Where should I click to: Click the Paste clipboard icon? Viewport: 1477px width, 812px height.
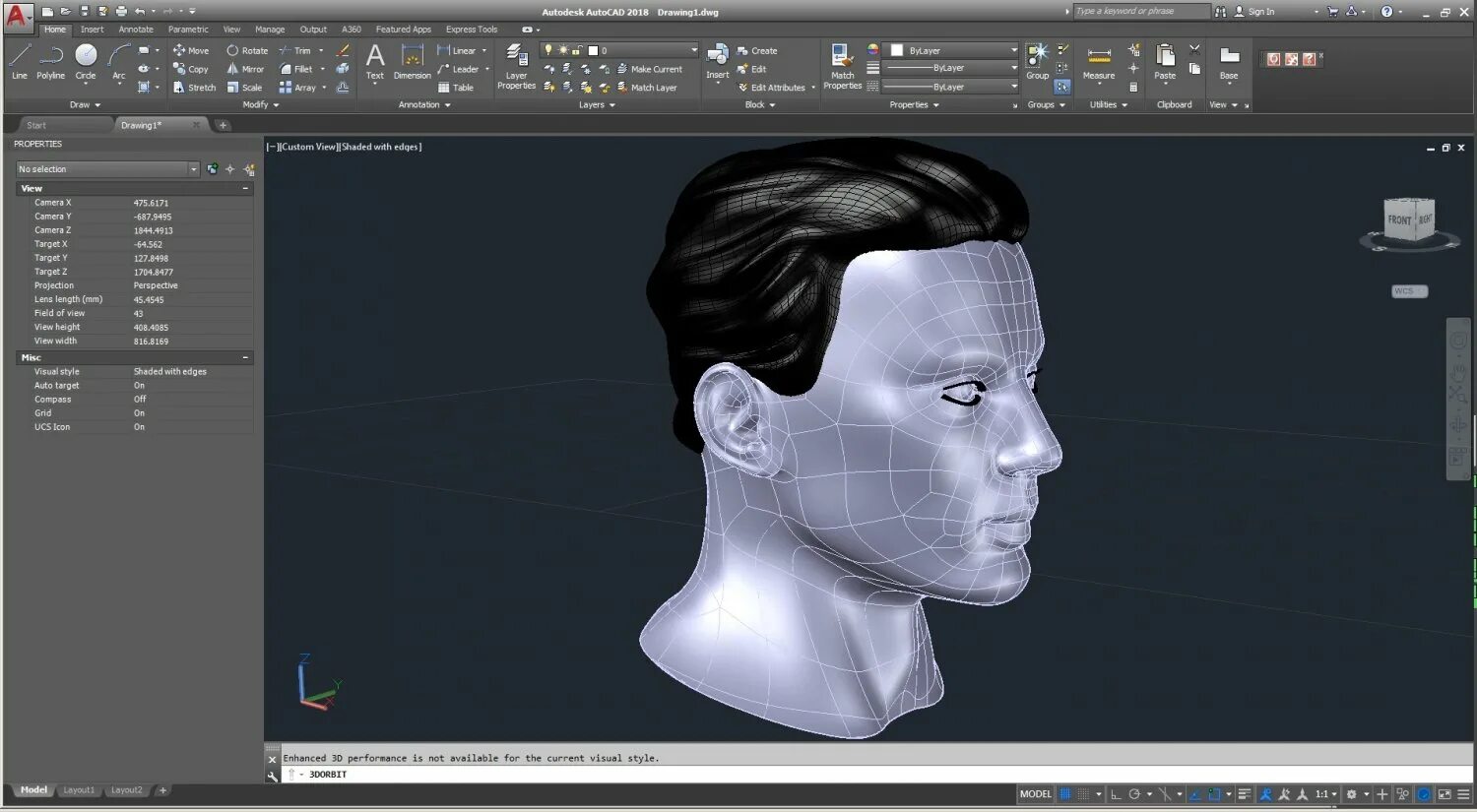[x=1165, y=61]
